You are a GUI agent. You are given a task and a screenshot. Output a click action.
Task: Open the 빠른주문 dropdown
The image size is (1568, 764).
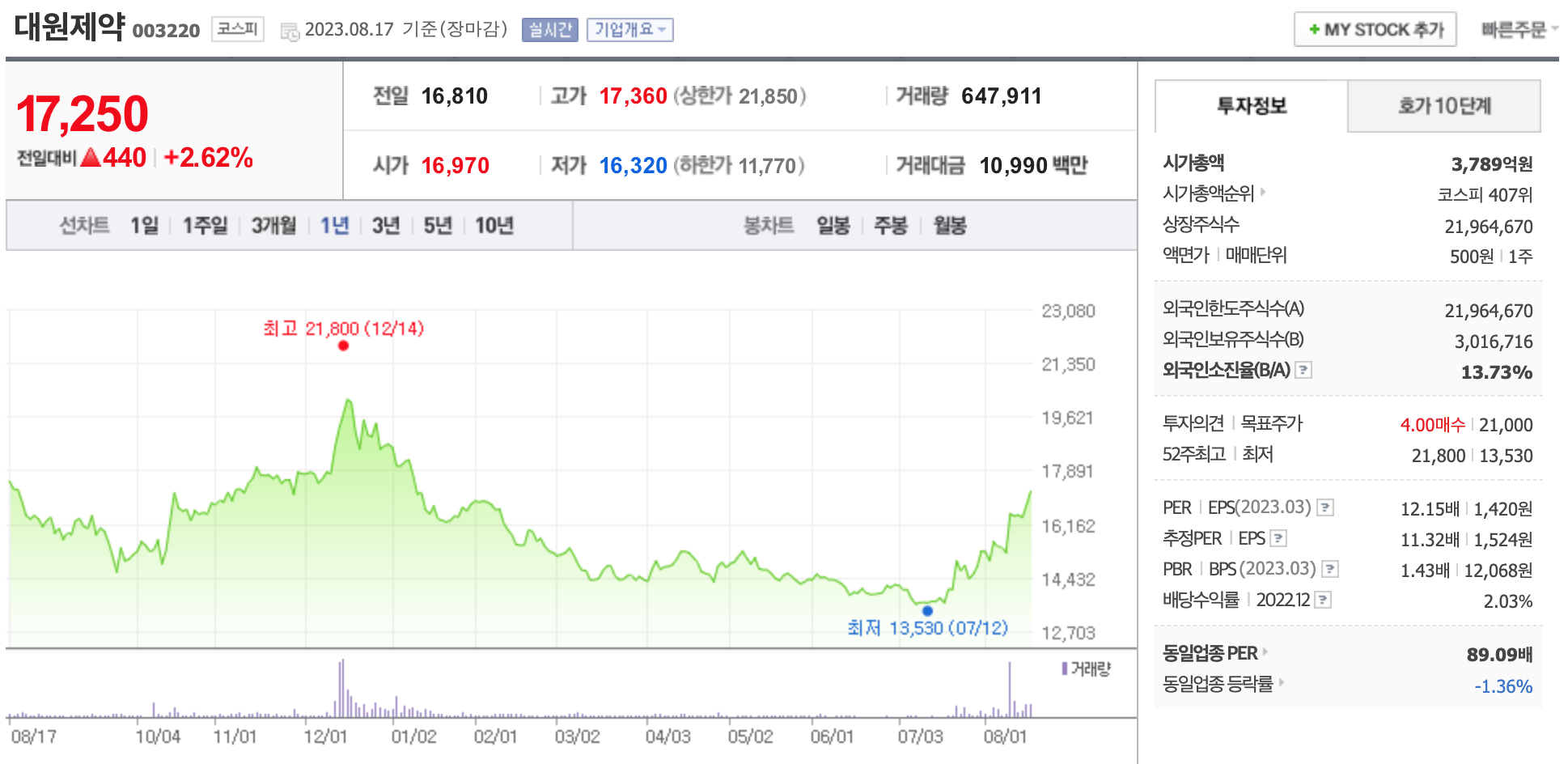pos(1519,30)
